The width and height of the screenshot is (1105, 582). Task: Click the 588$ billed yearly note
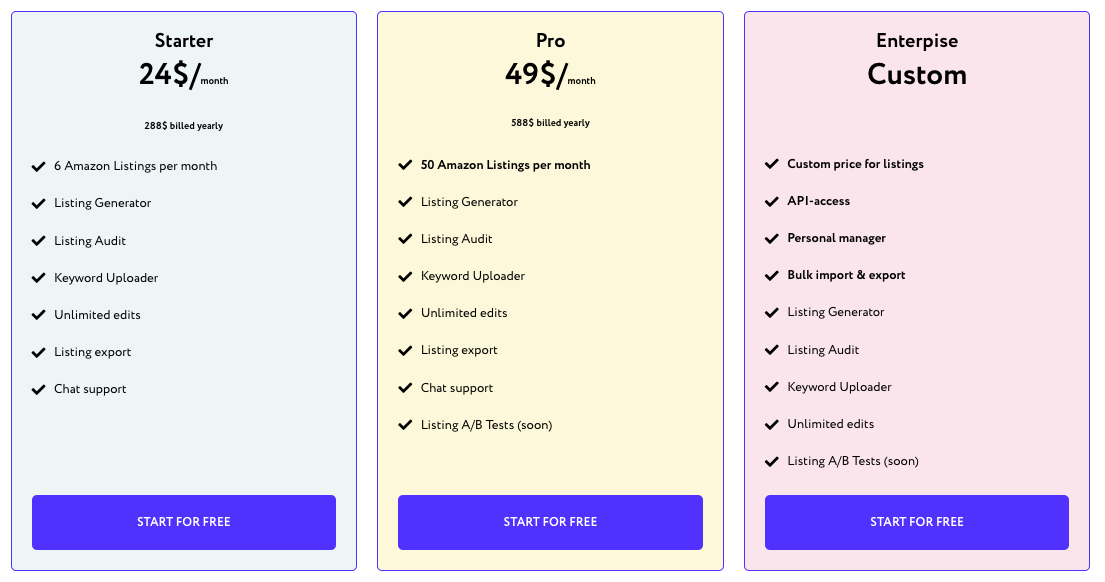click(550, 123)
